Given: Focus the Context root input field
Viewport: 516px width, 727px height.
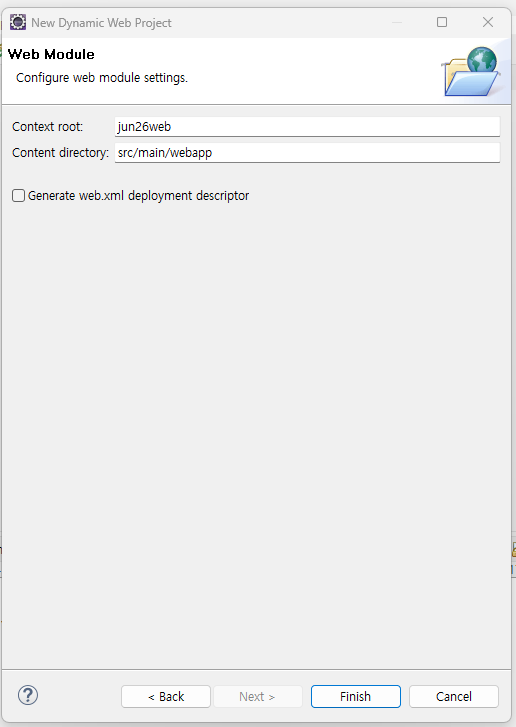Looking at the screenshot, I should 307,127.
